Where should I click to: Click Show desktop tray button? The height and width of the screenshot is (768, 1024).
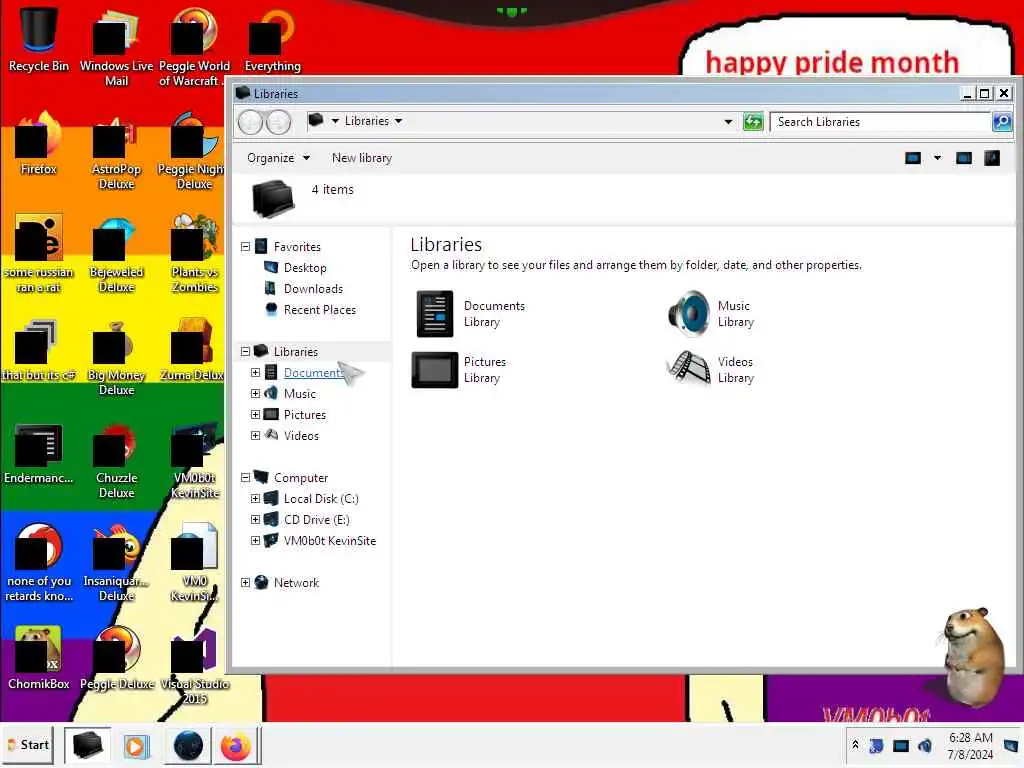pos(1011,745)
